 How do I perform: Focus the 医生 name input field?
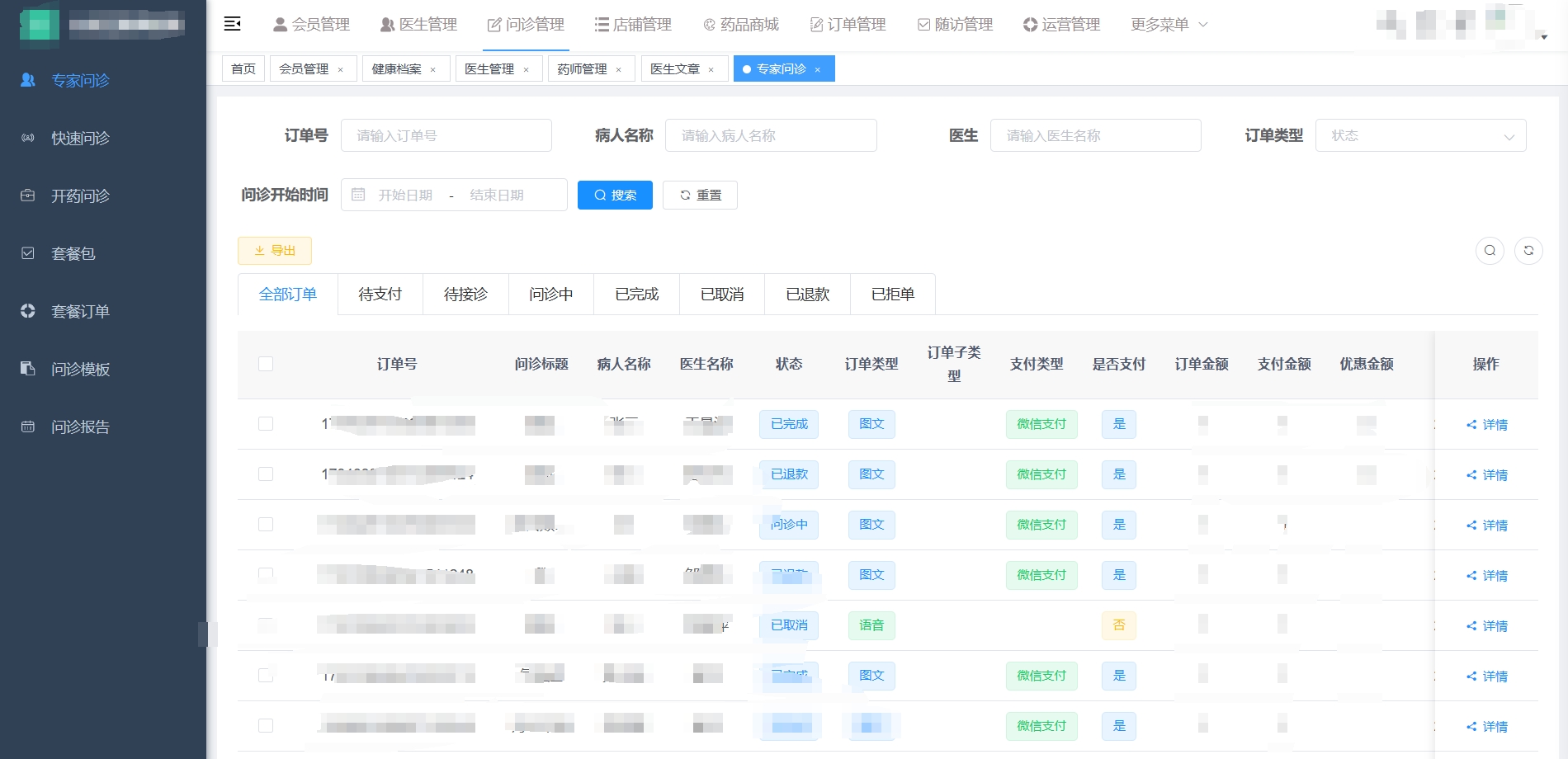coord(1096,135)
